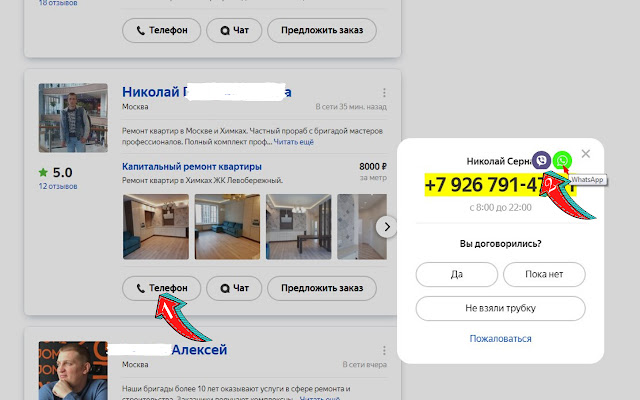Click Ремонт квартир в Химках ЖК Левобережный text

202,180
